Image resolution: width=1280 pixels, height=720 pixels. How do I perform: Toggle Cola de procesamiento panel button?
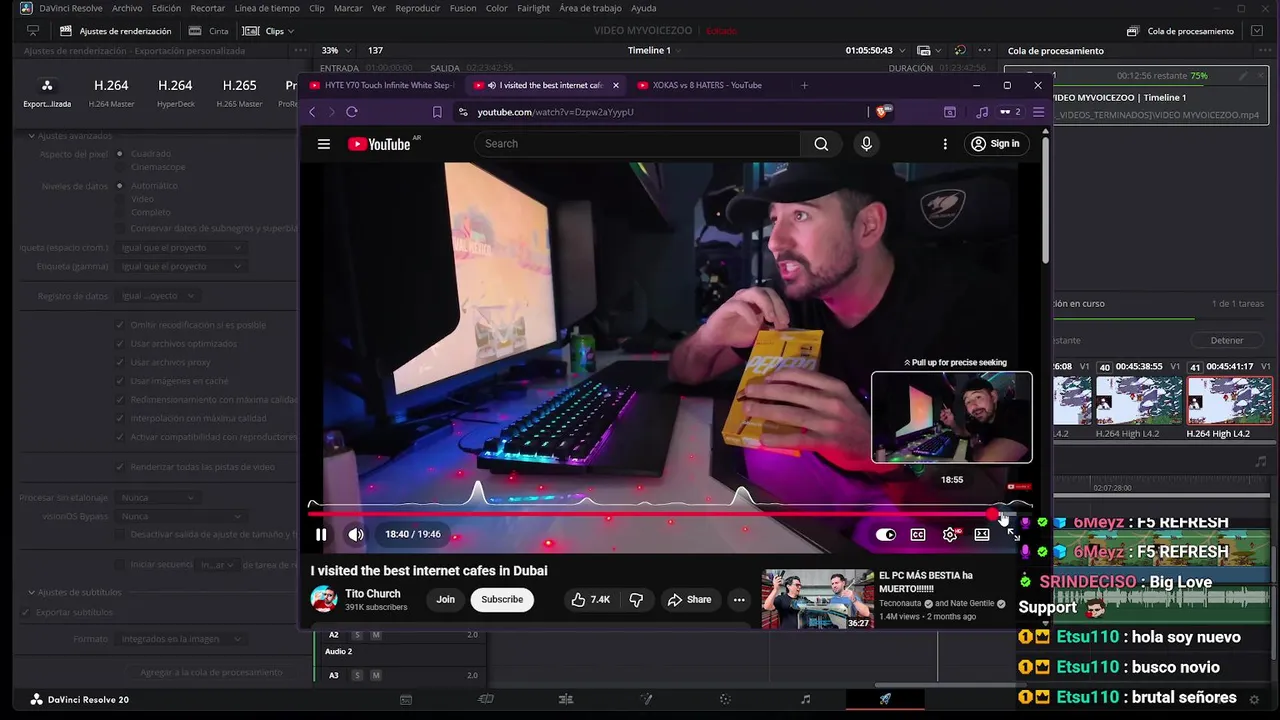1180,31
